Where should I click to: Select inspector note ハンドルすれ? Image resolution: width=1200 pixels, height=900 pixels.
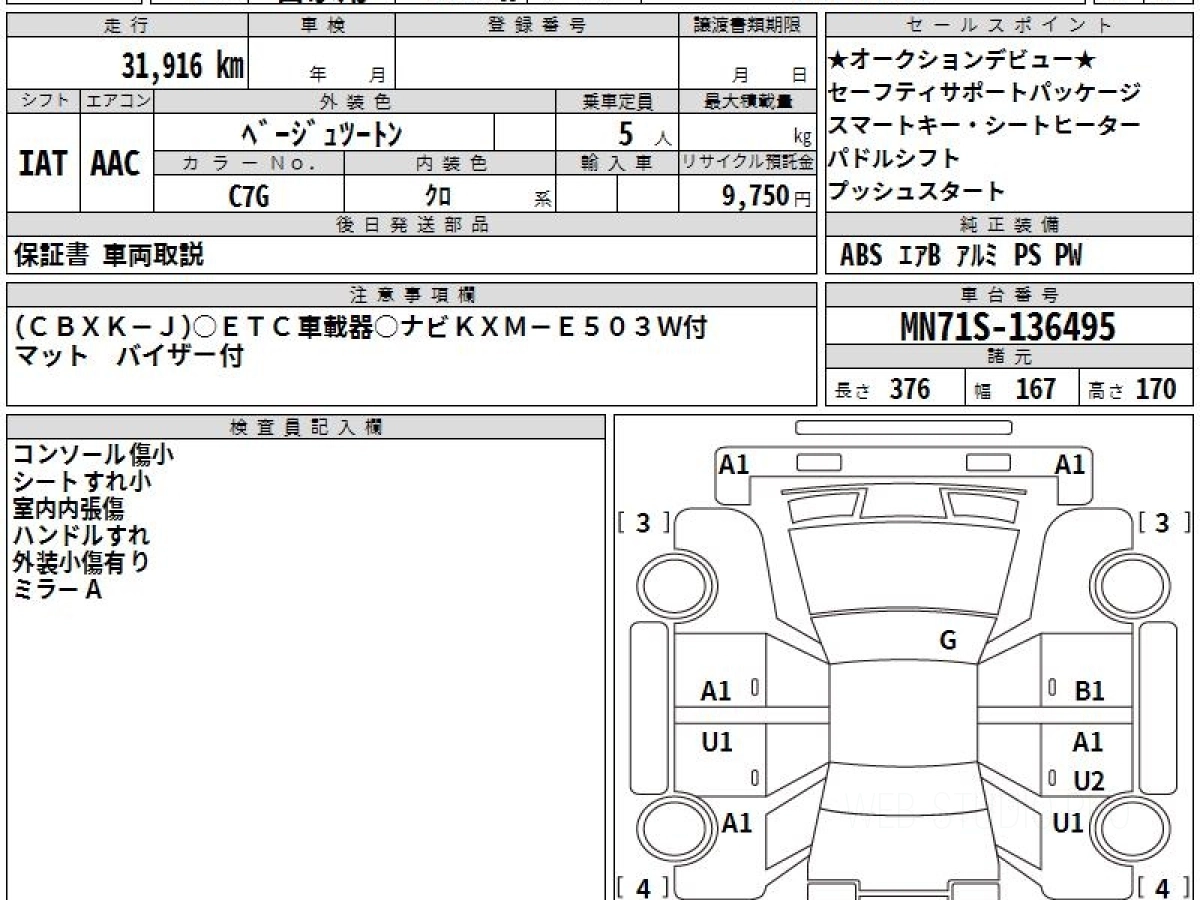82,536
